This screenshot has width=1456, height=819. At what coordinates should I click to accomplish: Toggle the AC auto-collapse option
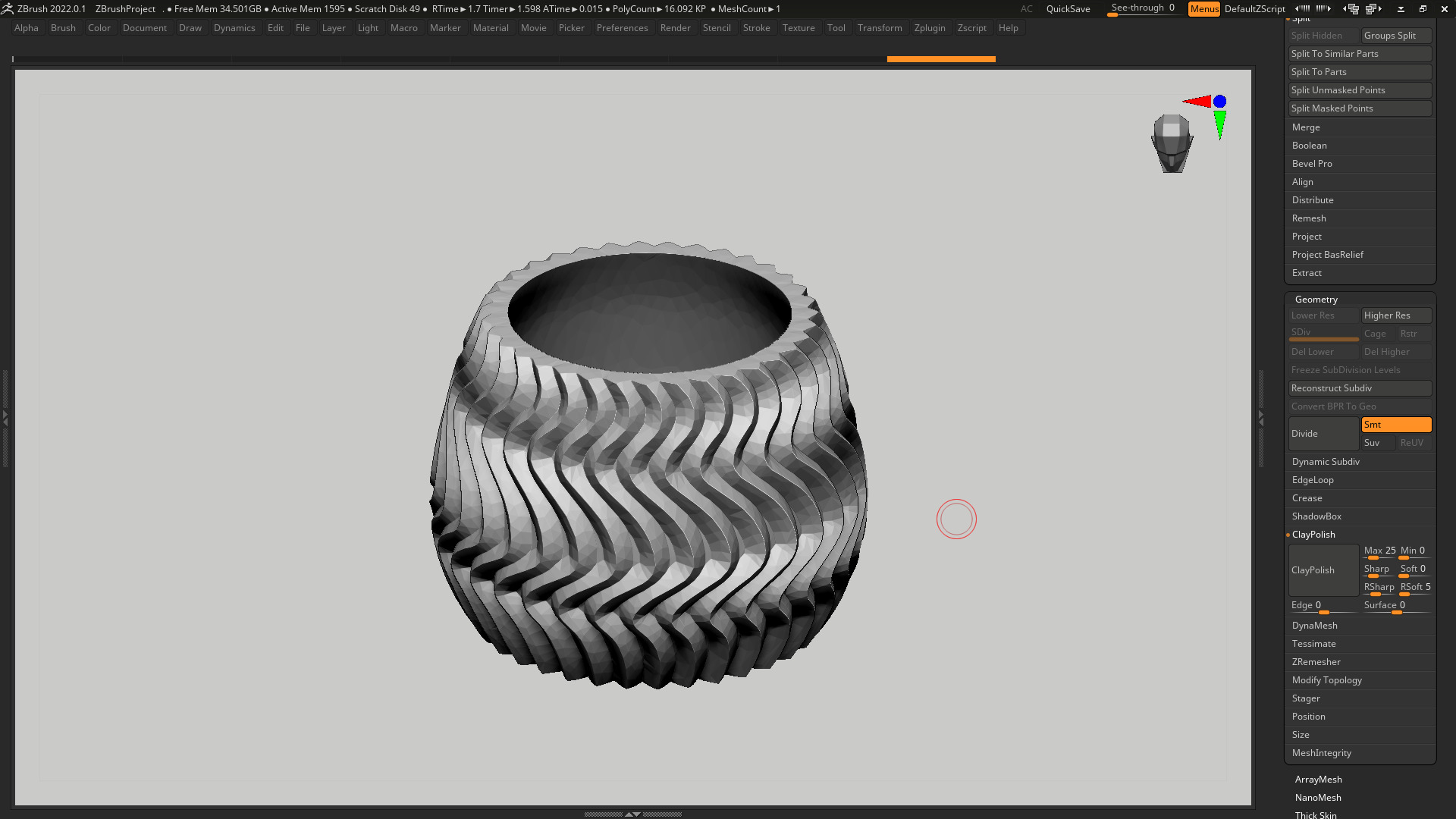click(x=1026, y=9)
